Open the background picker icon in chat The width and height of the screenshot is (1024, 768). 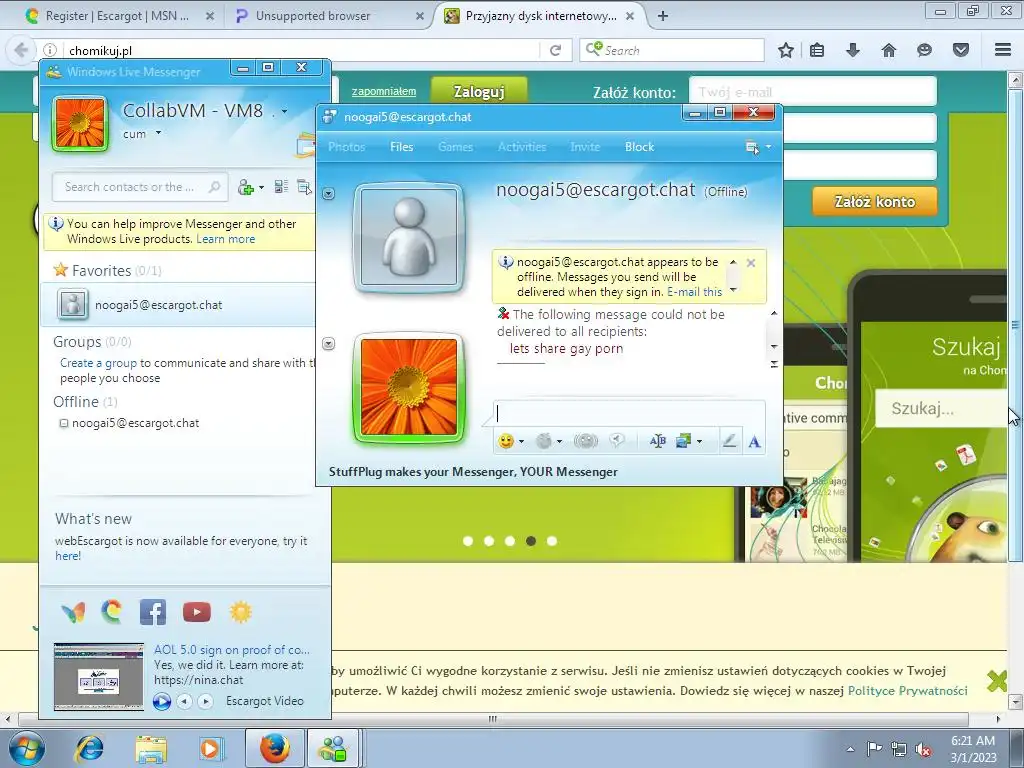coord(683,441)
